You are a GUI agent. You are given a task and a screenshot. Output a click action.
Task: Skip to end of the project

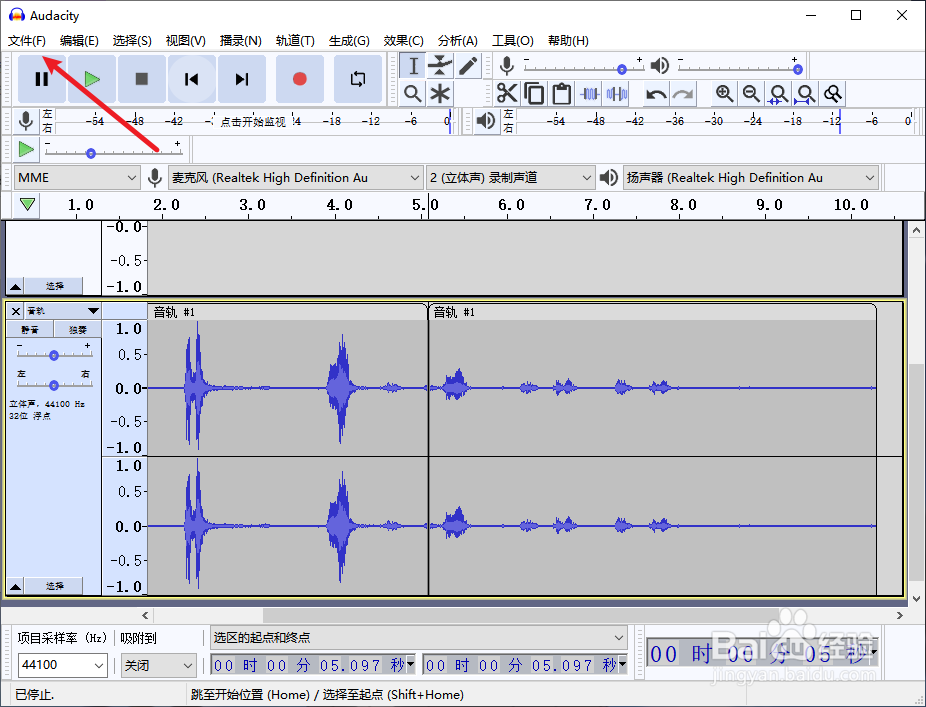[242, 79]
